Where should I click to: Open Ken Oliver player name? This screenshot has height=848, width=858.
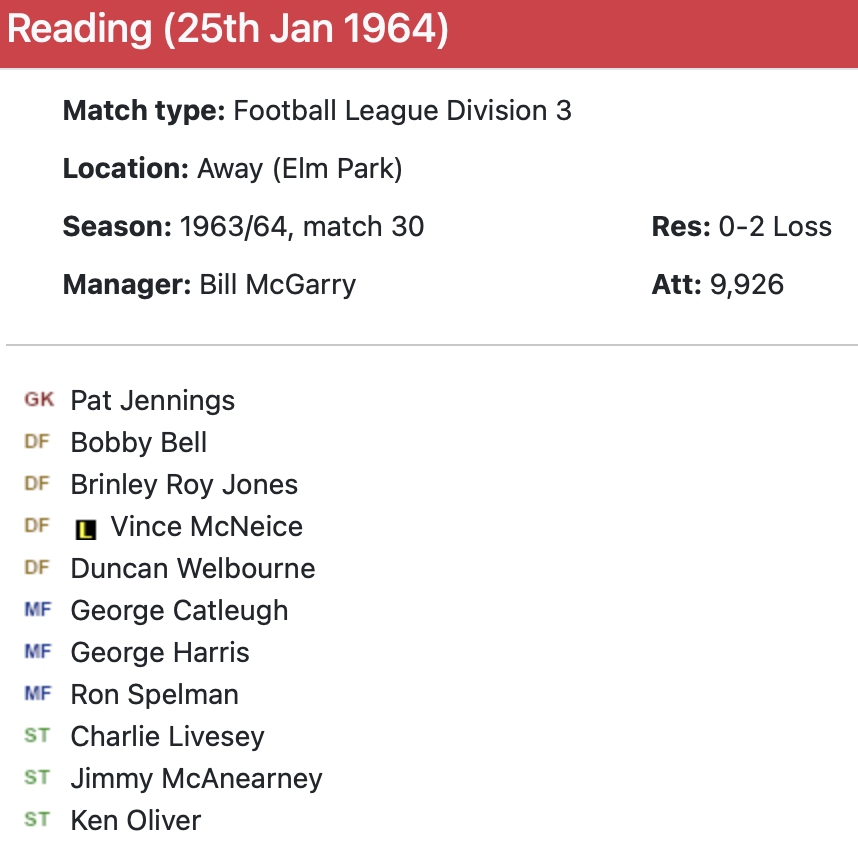135,821
